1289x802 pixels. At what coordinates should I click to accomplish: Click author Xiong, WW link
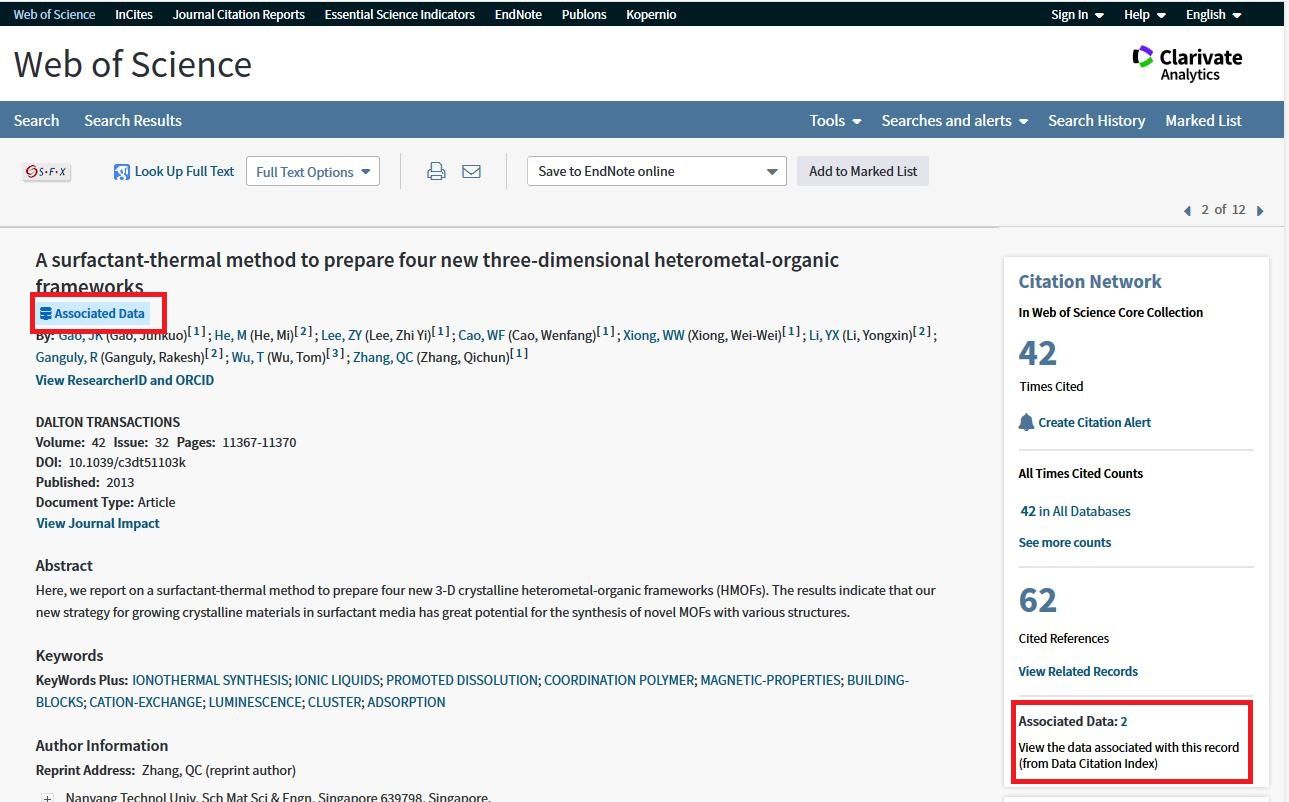[x=654, y=335]
